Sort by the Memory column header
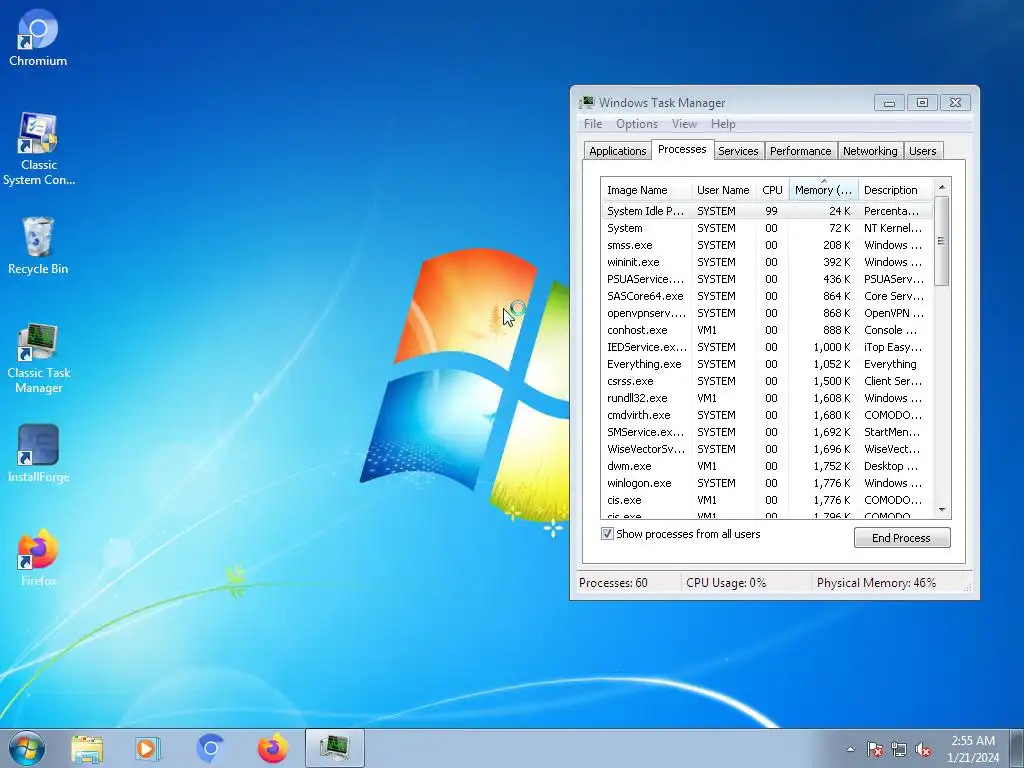Viewport: 1024px width, 768px height. pyautogui.click(x=824, y=190)
